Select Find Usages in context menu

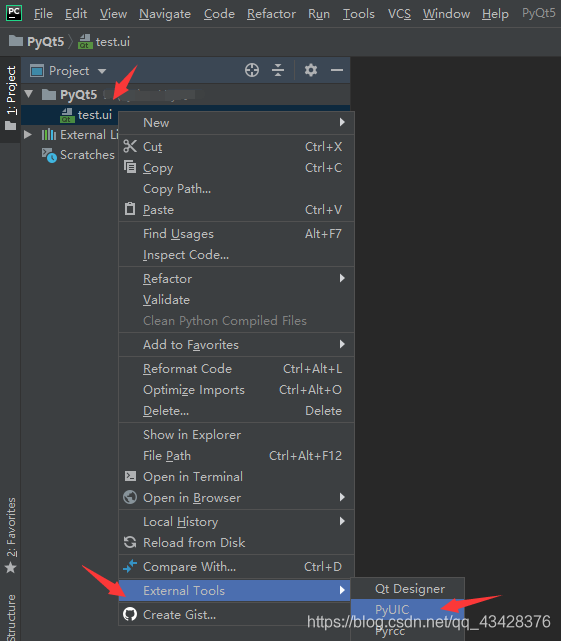236,234
